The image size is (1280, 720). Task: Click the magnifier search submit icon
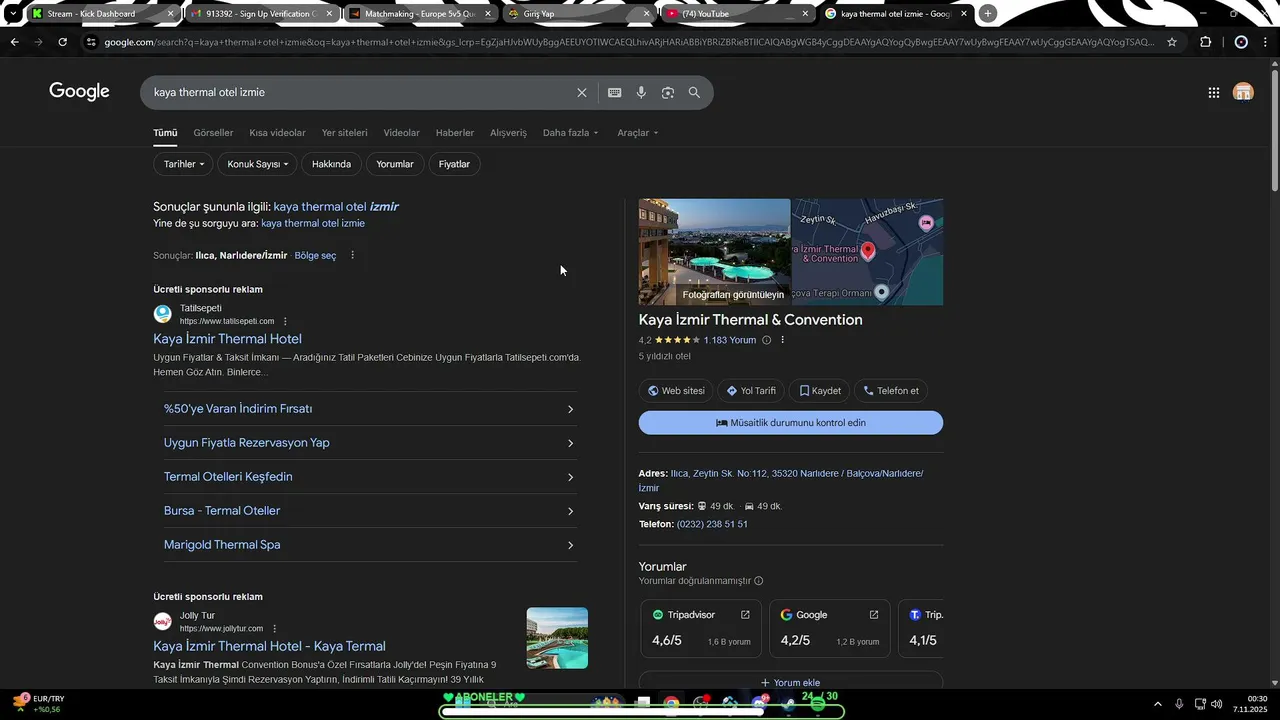pyautogui.click(x=694, y=92)
